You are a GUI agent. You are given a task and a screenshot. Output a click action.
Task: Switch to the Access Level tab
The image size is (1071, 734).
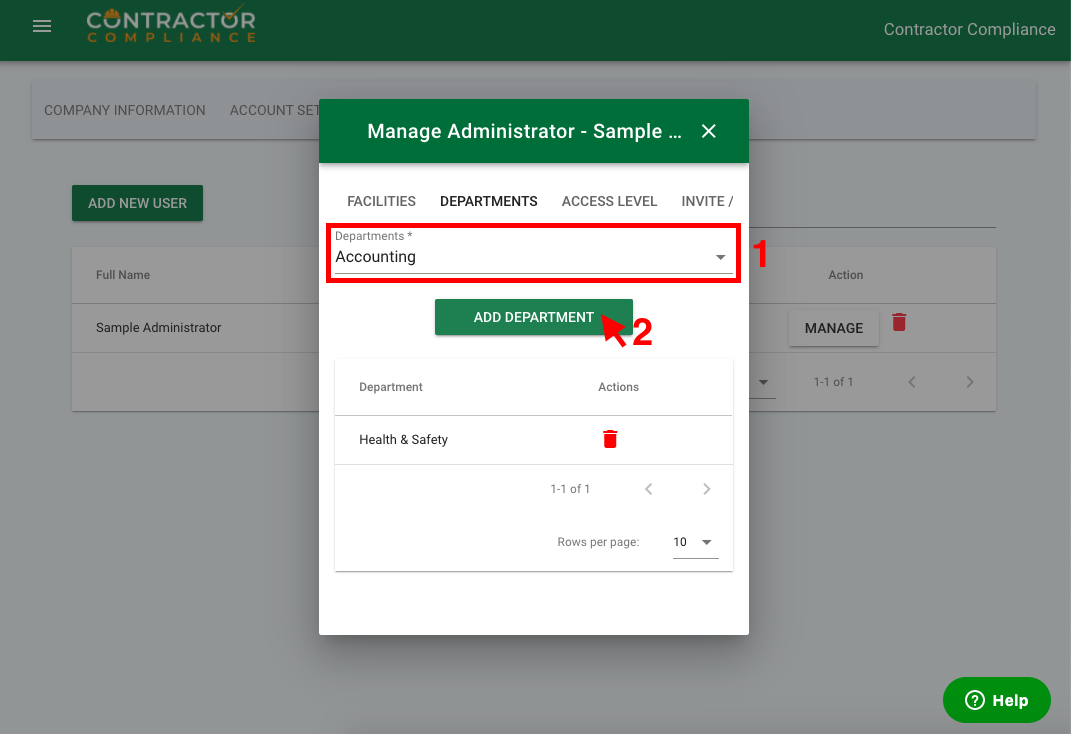click(x=609, y=201)
